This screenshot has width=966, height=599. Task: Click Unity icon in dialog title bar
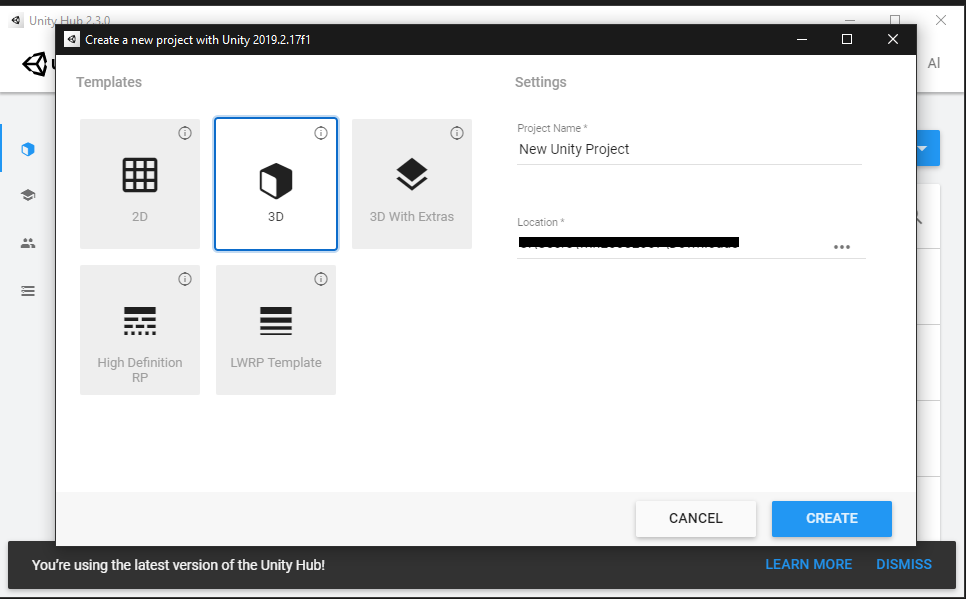pyautogui.click(x=72, y=39)
